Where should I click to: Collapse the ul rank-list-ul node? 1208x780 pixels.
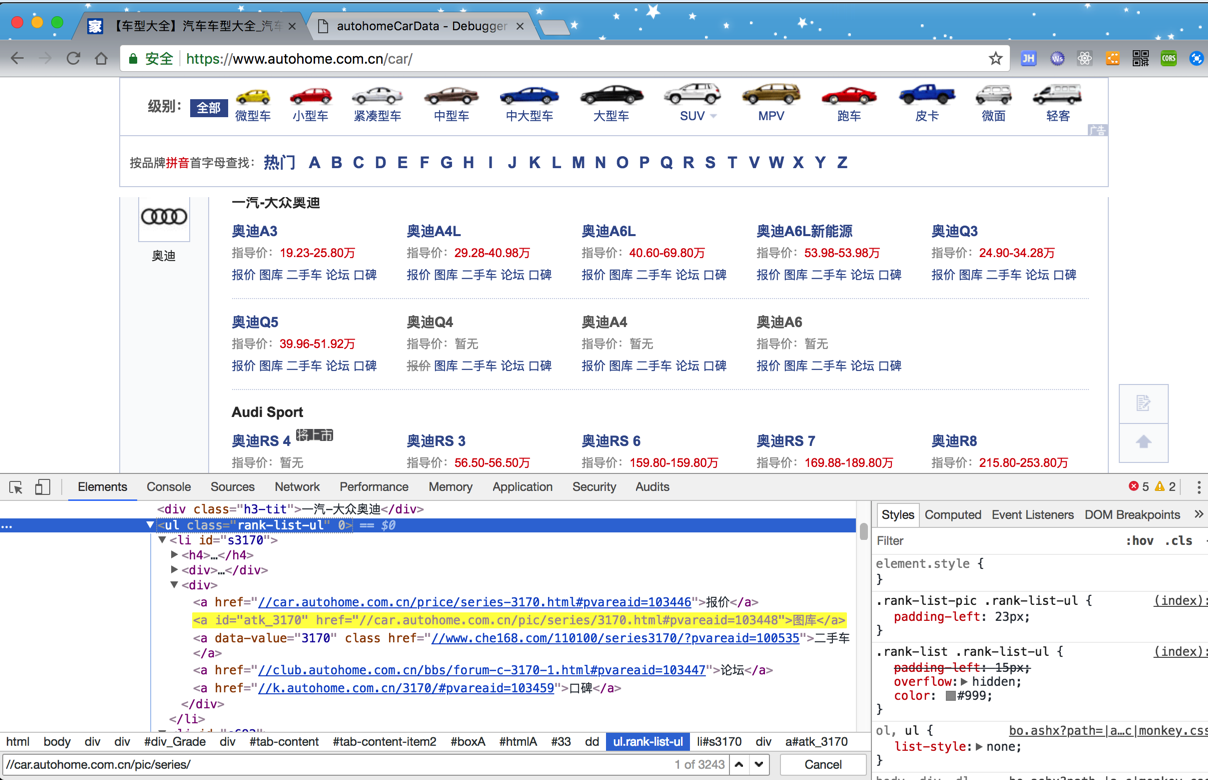pyautogui.click(x=150, y=525)
